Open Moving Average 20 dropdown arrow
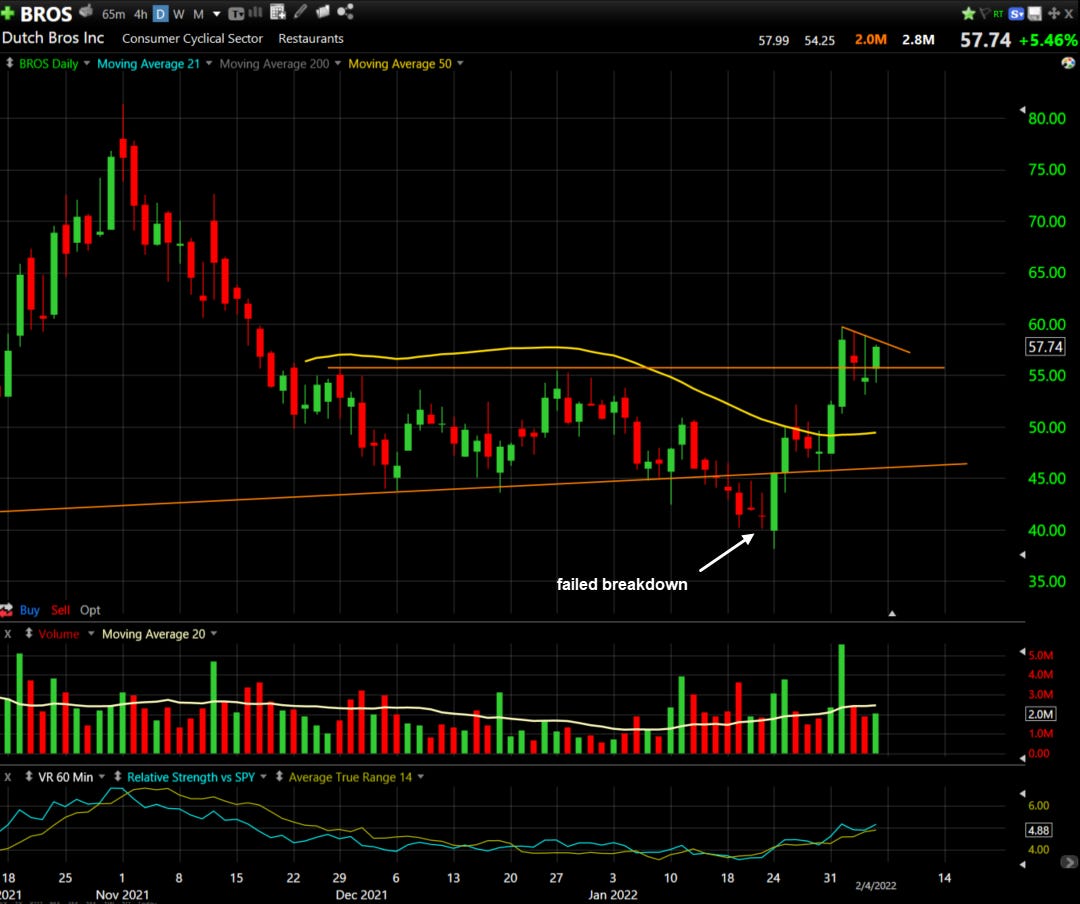 214,634
